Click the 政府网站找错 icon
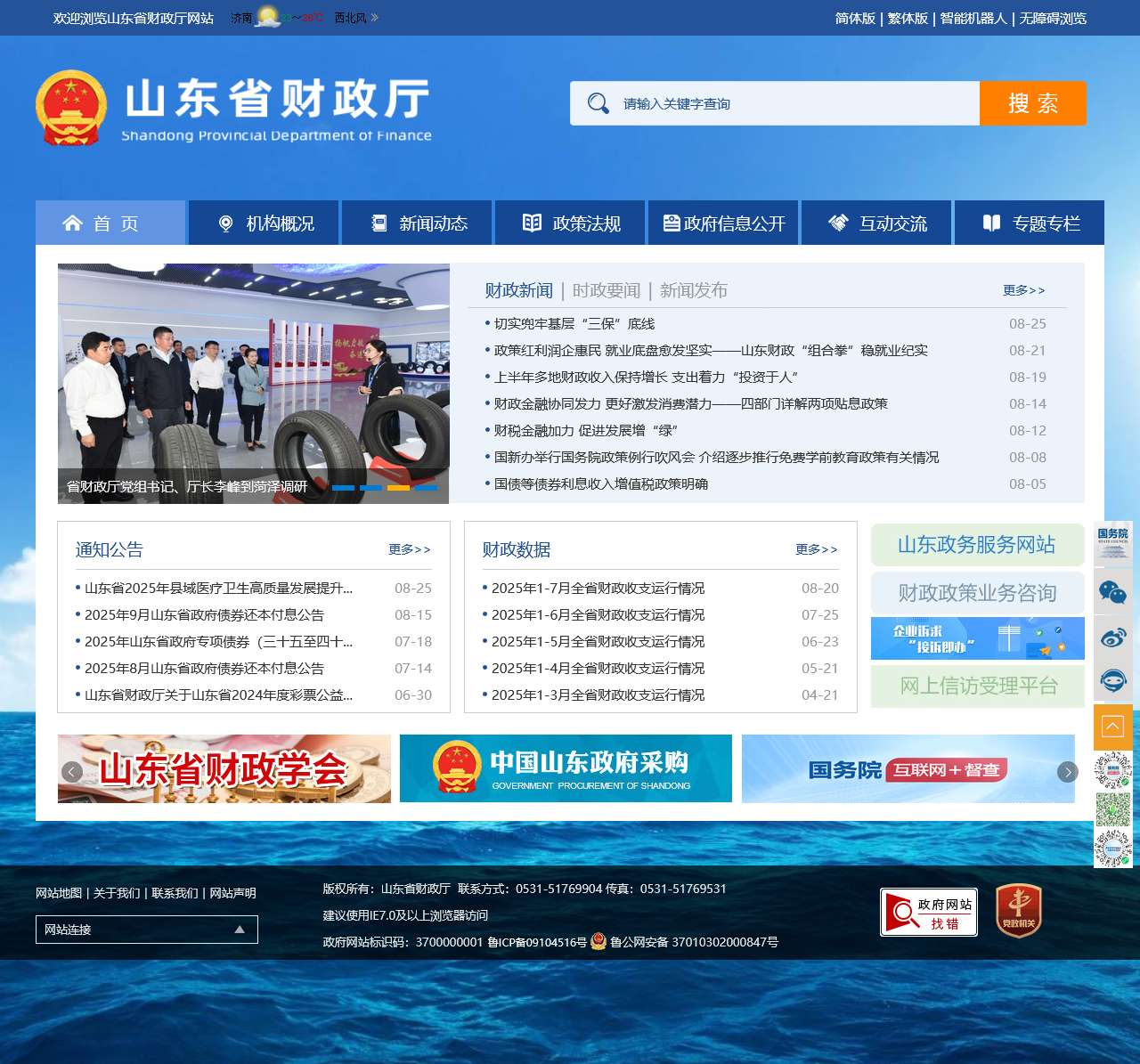Image resolution: width=1140 pixels, height=1064 pixels. pos(928,912)
